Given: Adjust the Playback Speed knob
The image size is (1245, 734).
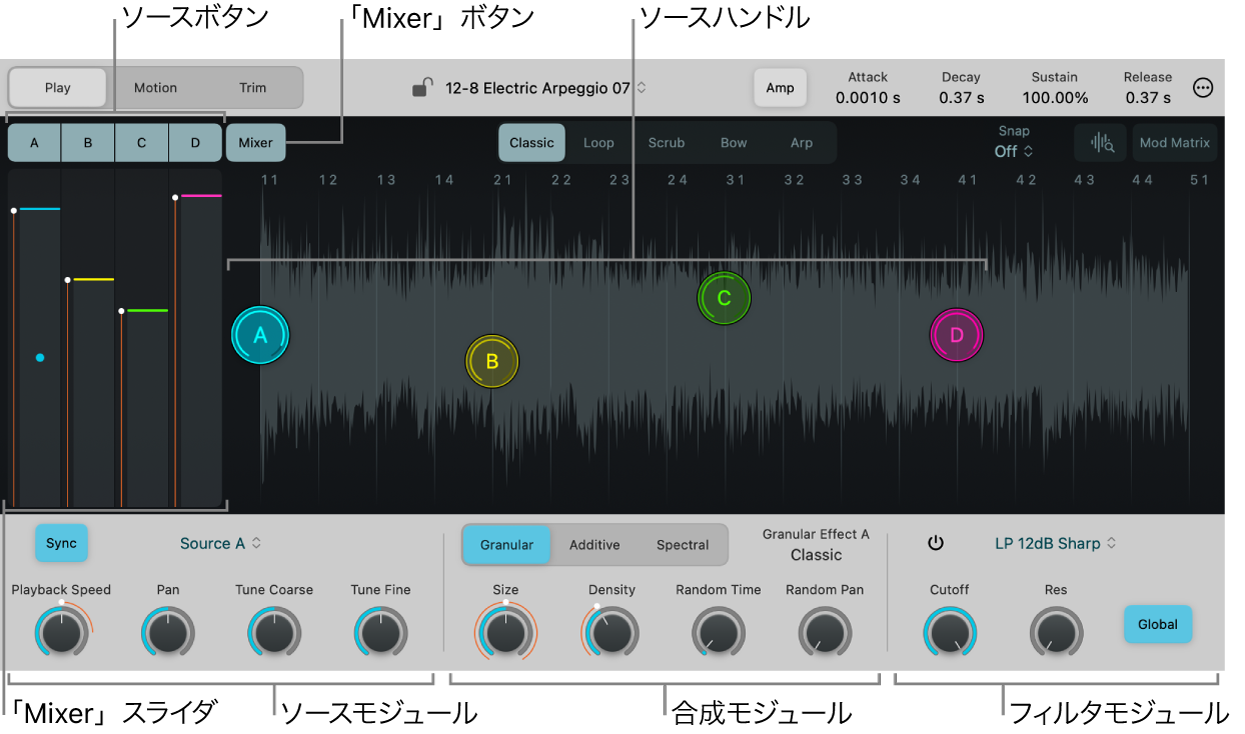Looking at the screenshot, I should click(x=62, y=631).
